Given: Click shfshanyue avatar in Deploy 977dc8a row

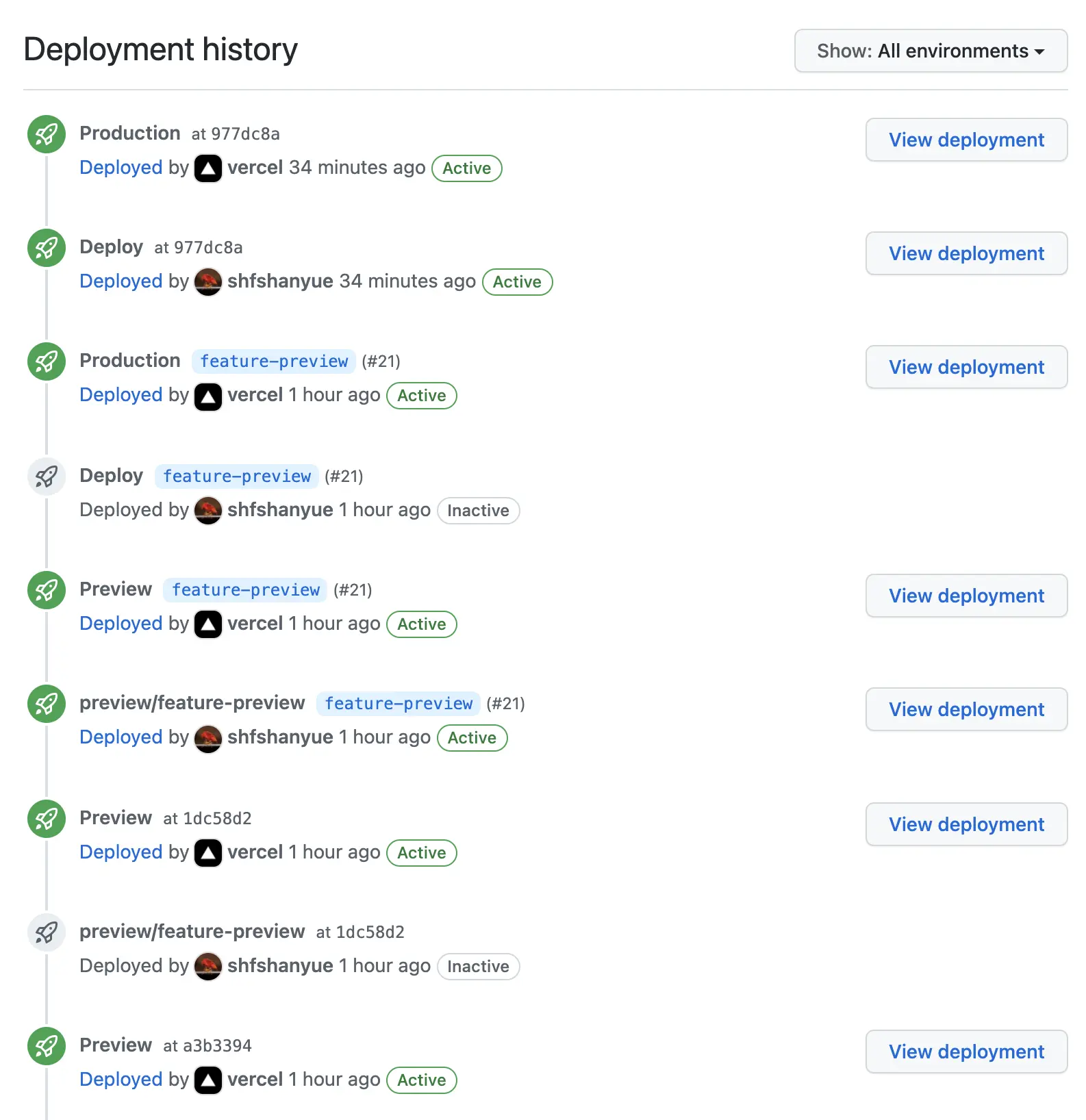Looking at the screenshot, I should pyautogui.click(x=208, y=282).
